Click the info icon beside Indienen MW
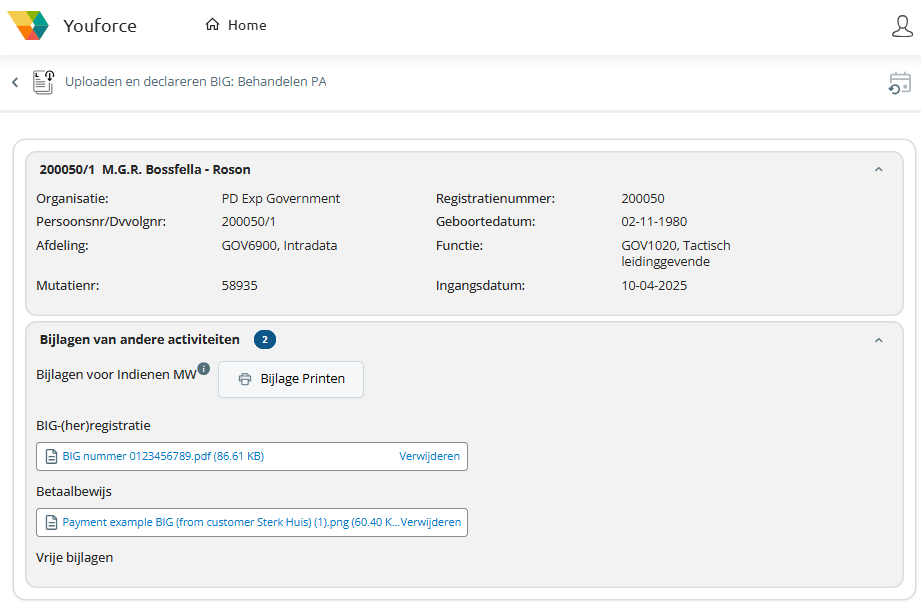Image resolution: width=921 pixels, height=605 pixels. pos(204,368)
